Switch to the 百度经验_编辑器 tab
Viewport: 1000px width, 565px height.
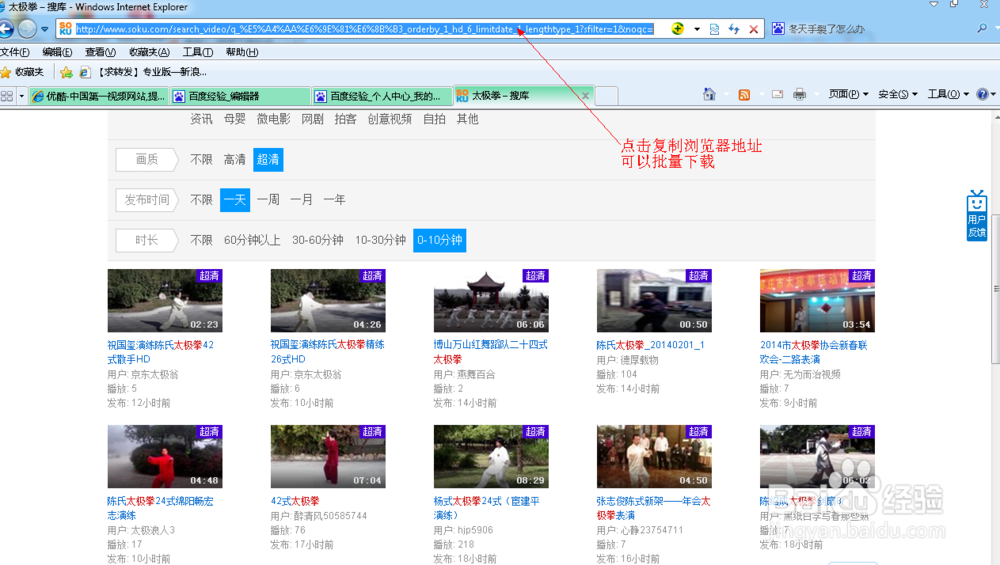pyautogui.click(x=241, y=96)
